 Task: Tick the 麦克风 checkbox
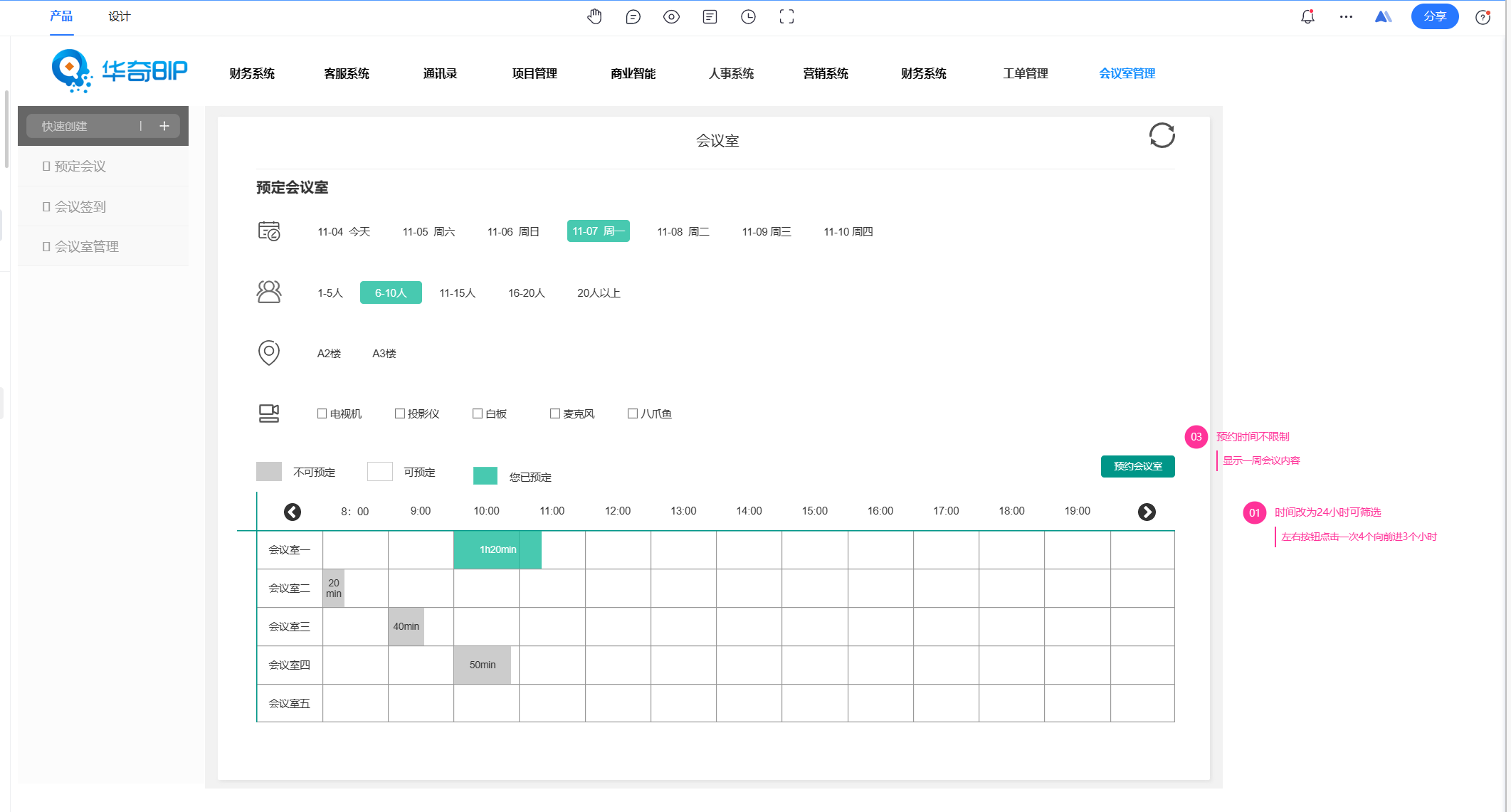[555, 413]
